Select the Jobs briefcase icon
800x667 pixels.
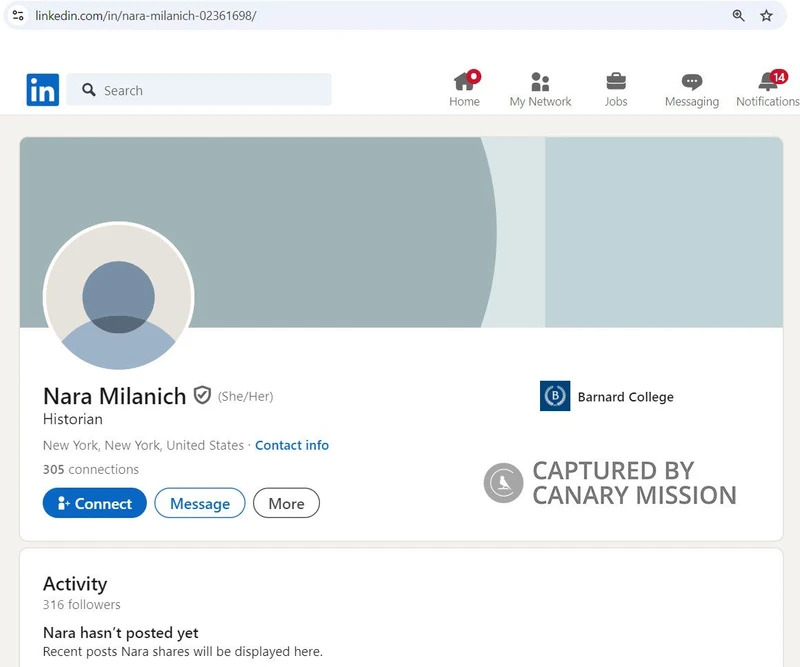[615, 80]
